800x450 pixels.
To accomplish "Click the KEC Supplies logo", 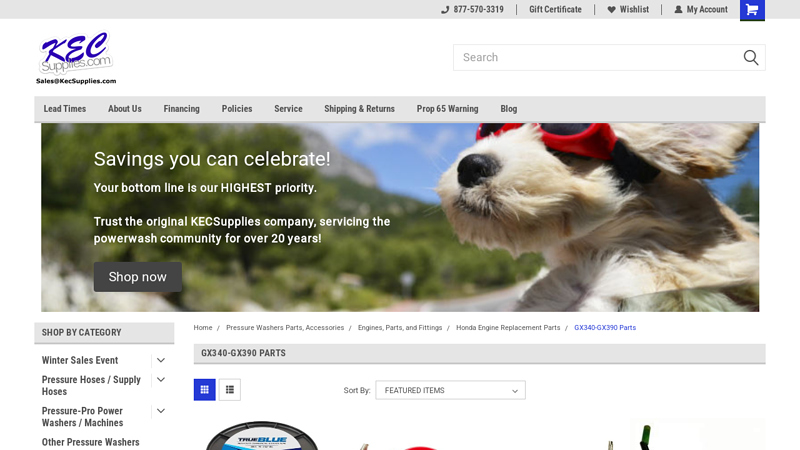I will [76, 58].
